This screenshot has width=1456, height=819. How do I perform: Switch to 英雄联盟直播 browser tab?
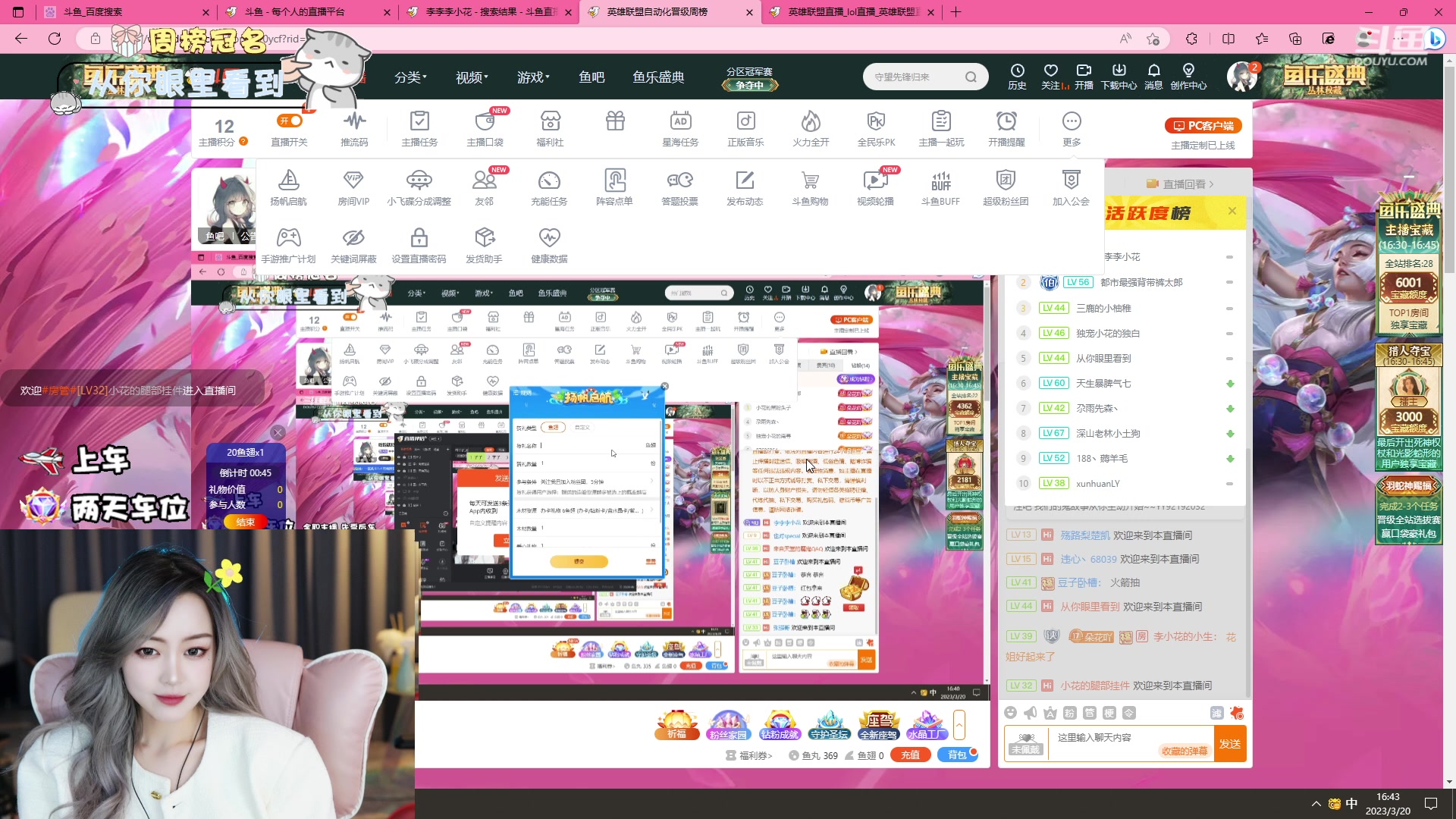tap(850, 12)
